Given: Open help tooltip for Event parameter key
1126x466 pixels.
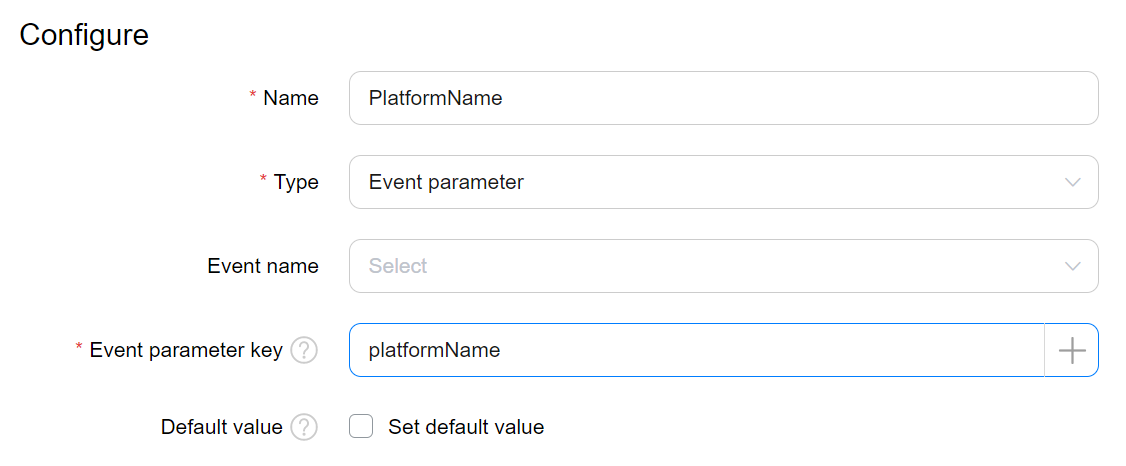Looking at the screenshot, I should [x=304, y=351].
